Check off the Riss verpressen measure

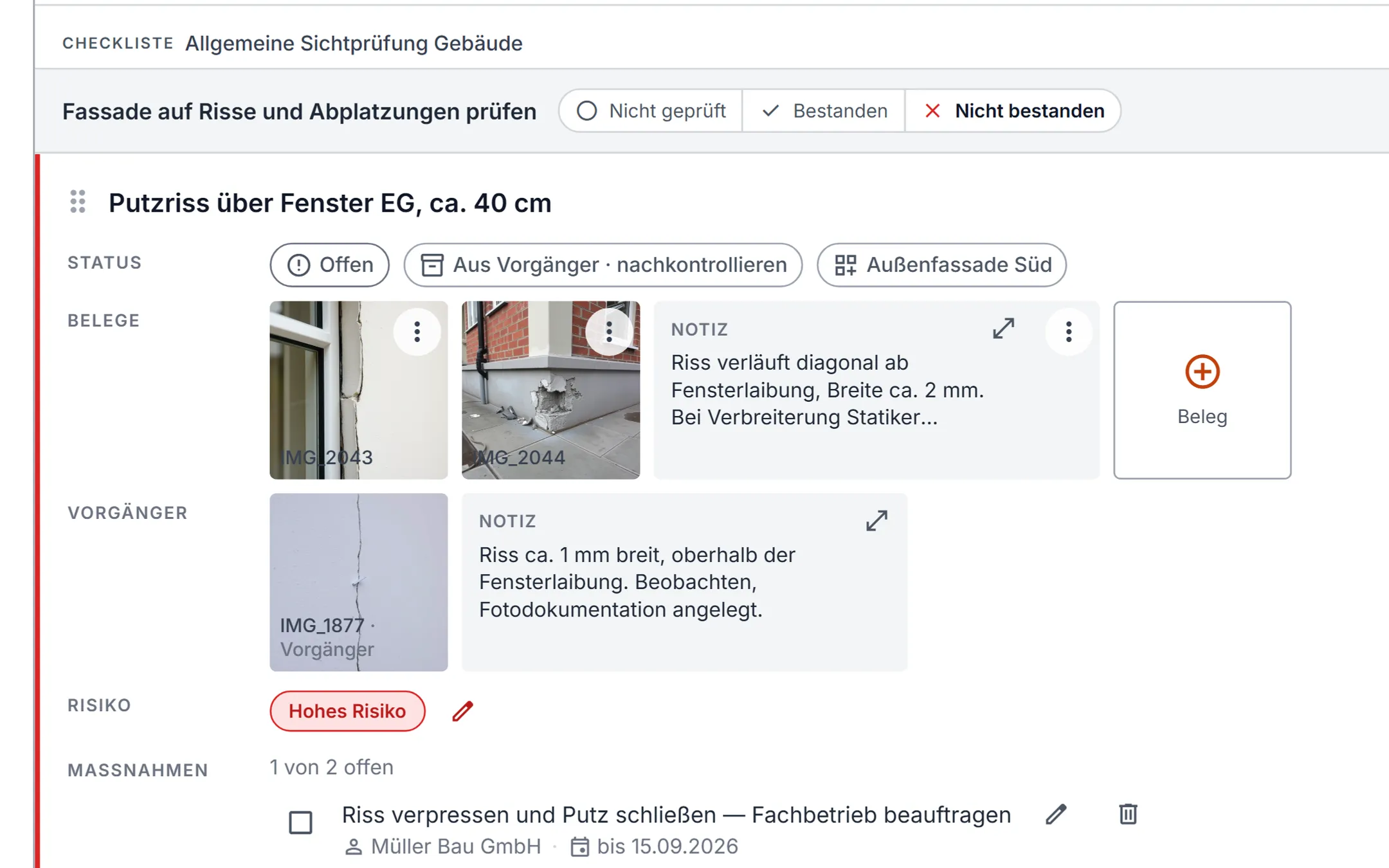[x=300, y=822]
